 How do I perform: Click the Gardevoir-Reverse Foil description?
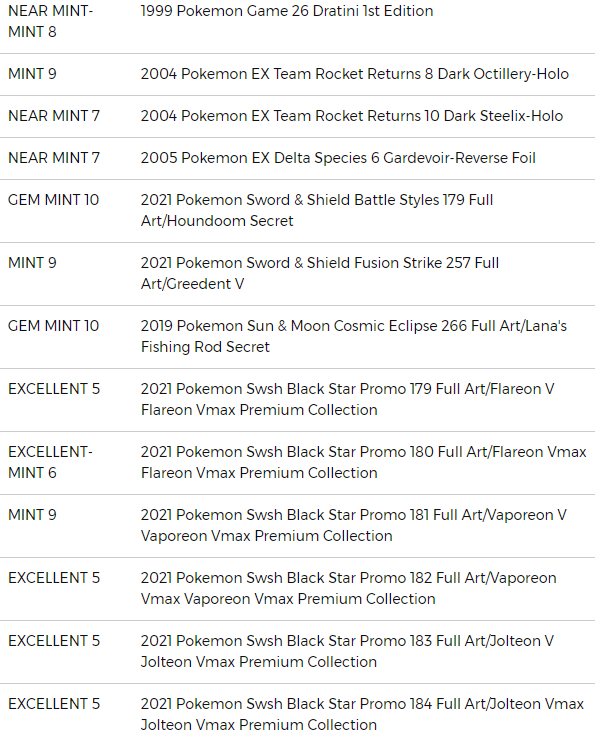(x=338, y=158)
